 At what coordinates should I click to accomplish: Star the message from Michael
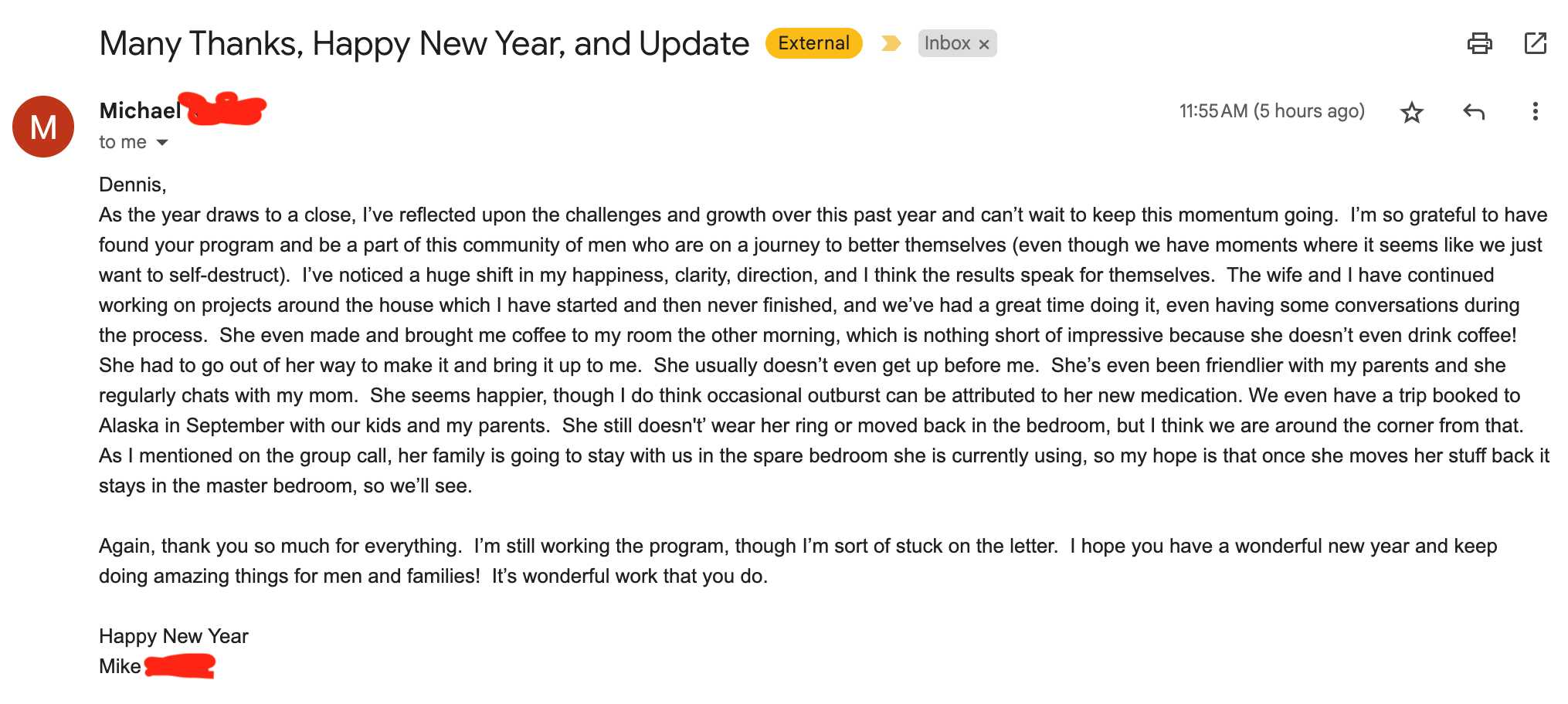[1411, 112]
